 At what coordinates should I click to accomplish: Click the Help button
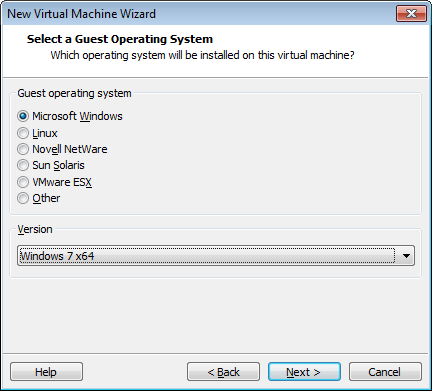(46, 372)
